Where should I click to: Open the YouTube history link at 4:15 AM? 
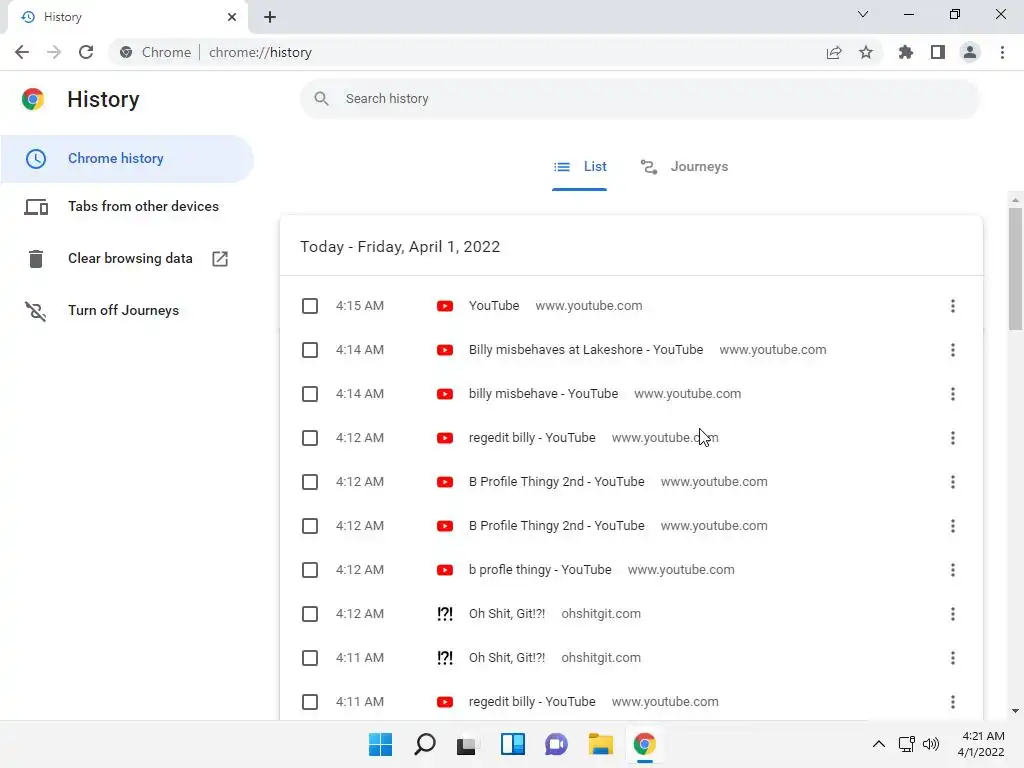coord(494,306)
